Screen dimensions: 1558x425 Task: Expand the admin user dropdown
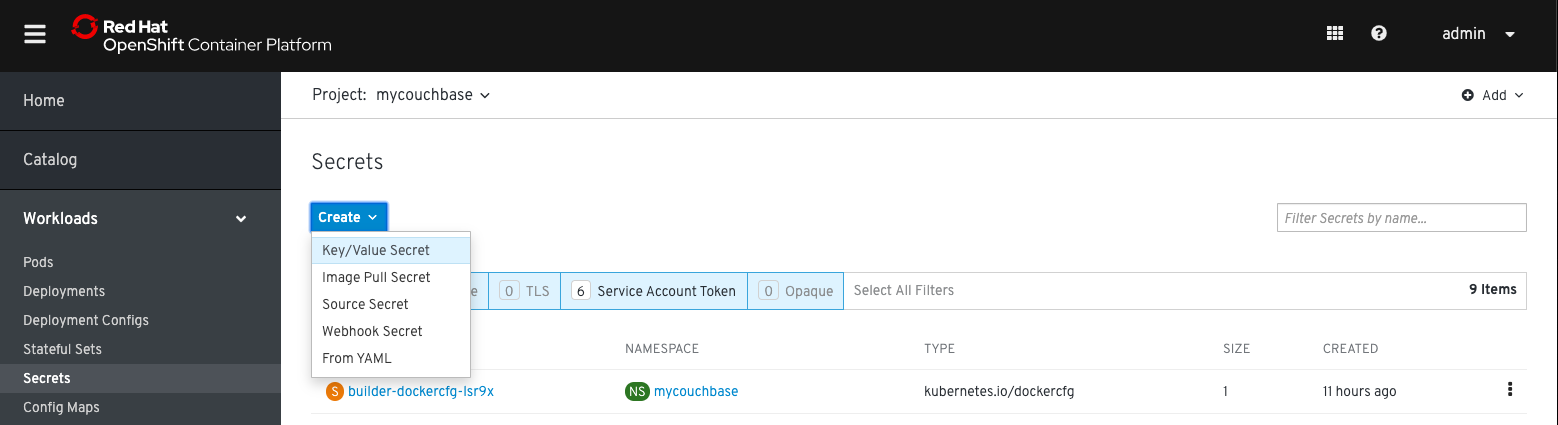[1479, 34]
